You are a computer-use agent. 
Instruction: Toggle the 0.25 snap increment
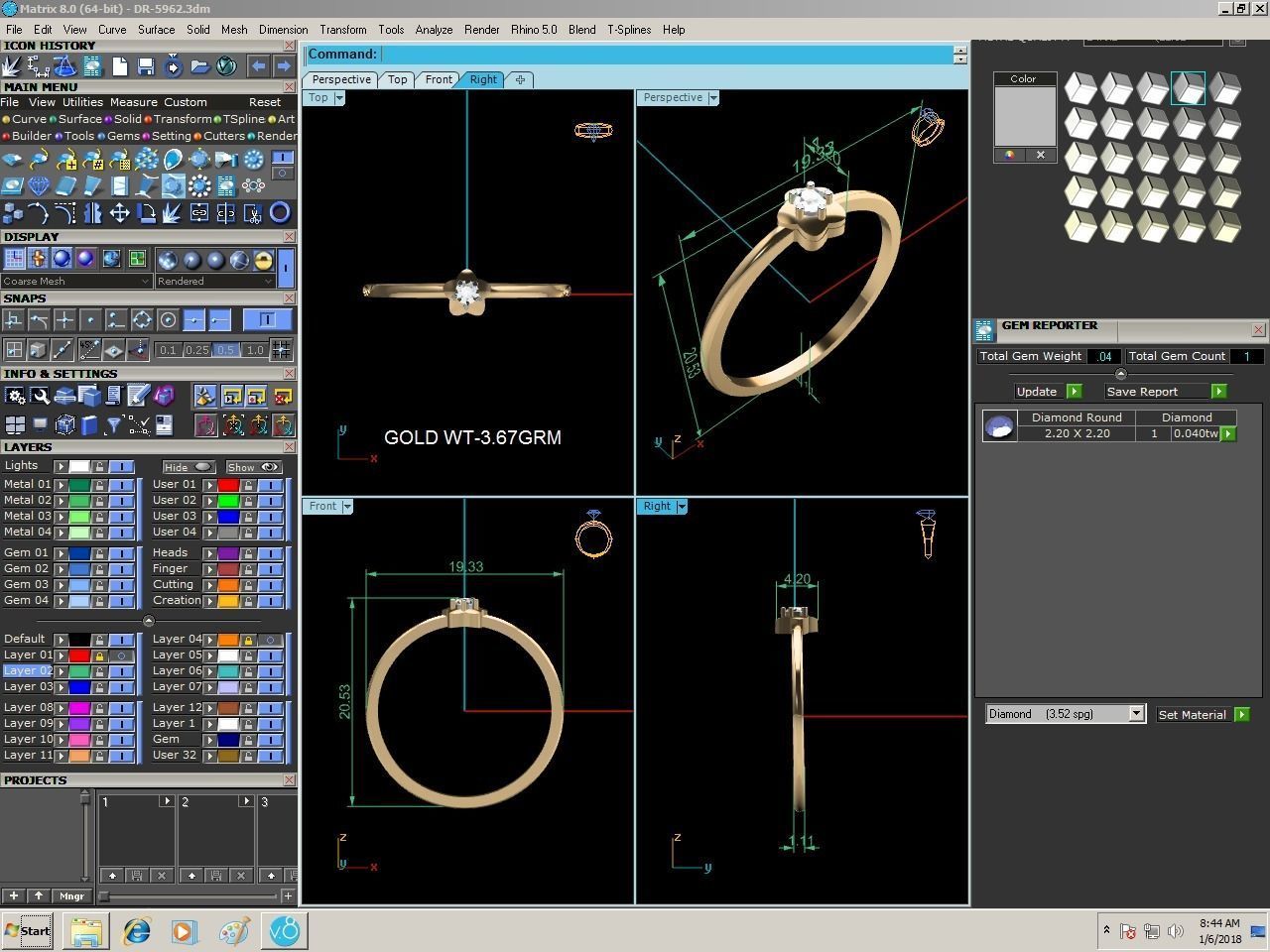click(x=196, y=350)
